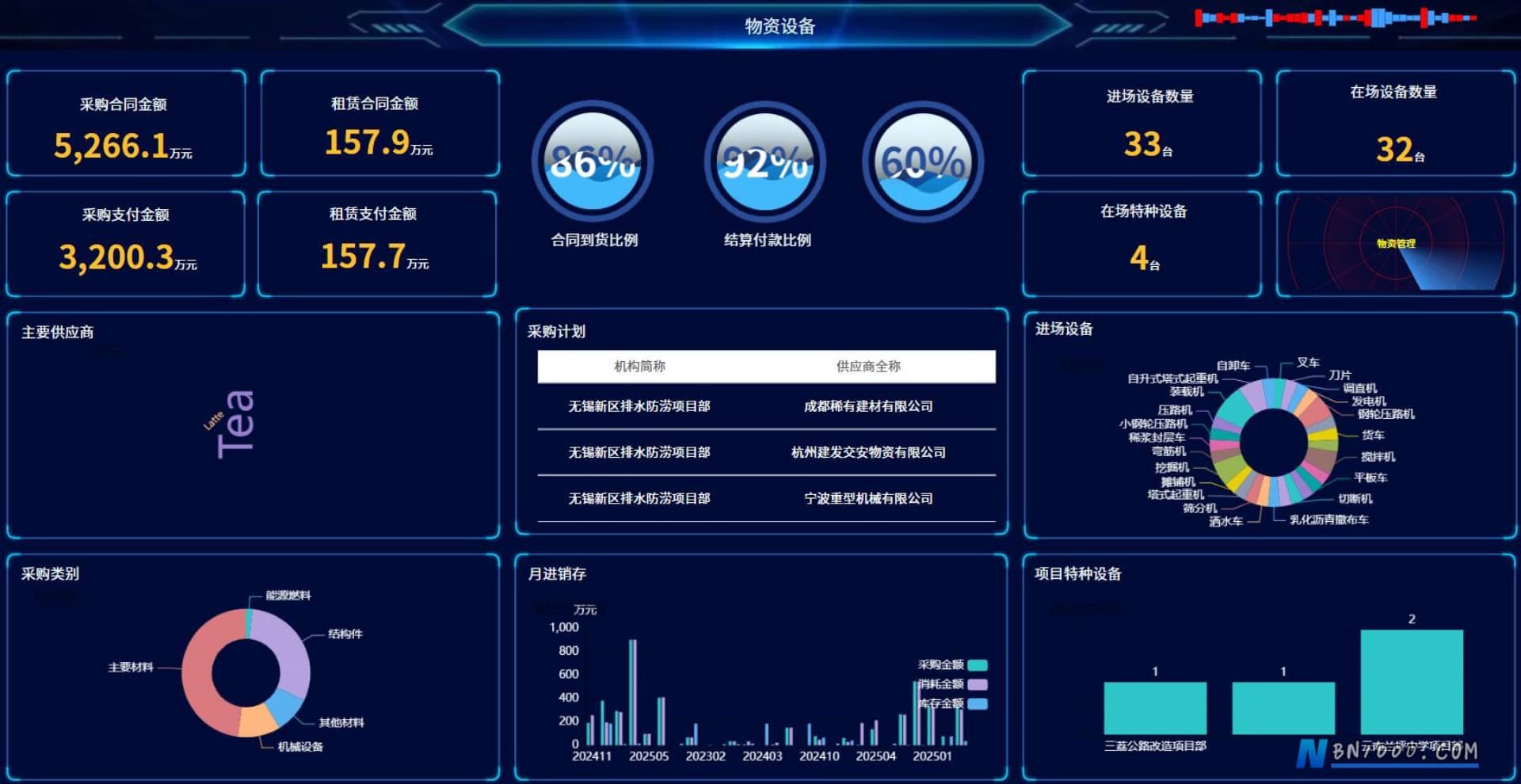Select the 塔式起重机 label near 摊铺机
This screenshot has width=1521, height=784.
tap(1176, 495)
